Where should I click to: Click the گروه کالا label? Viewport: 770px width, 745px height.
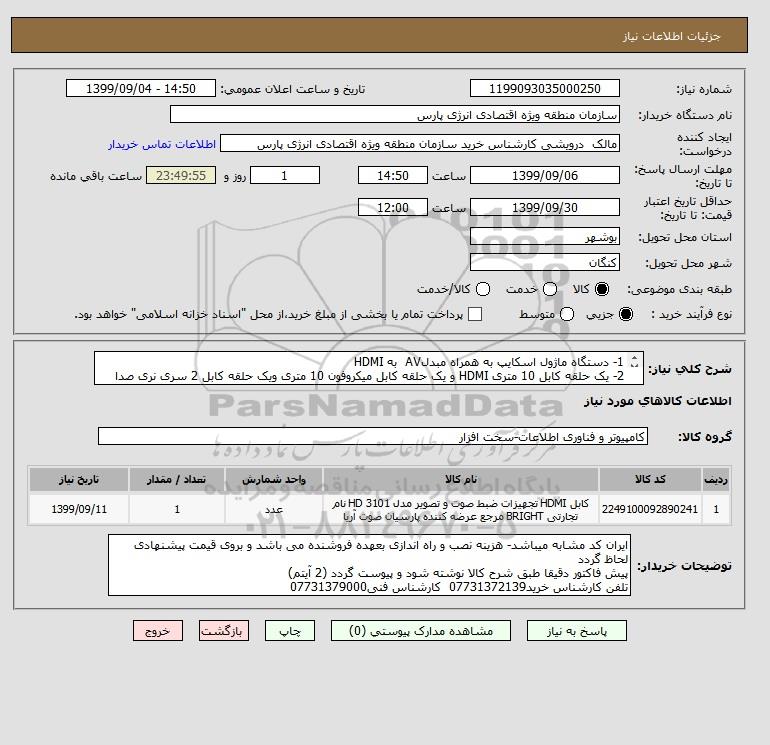tap(705, 437)
